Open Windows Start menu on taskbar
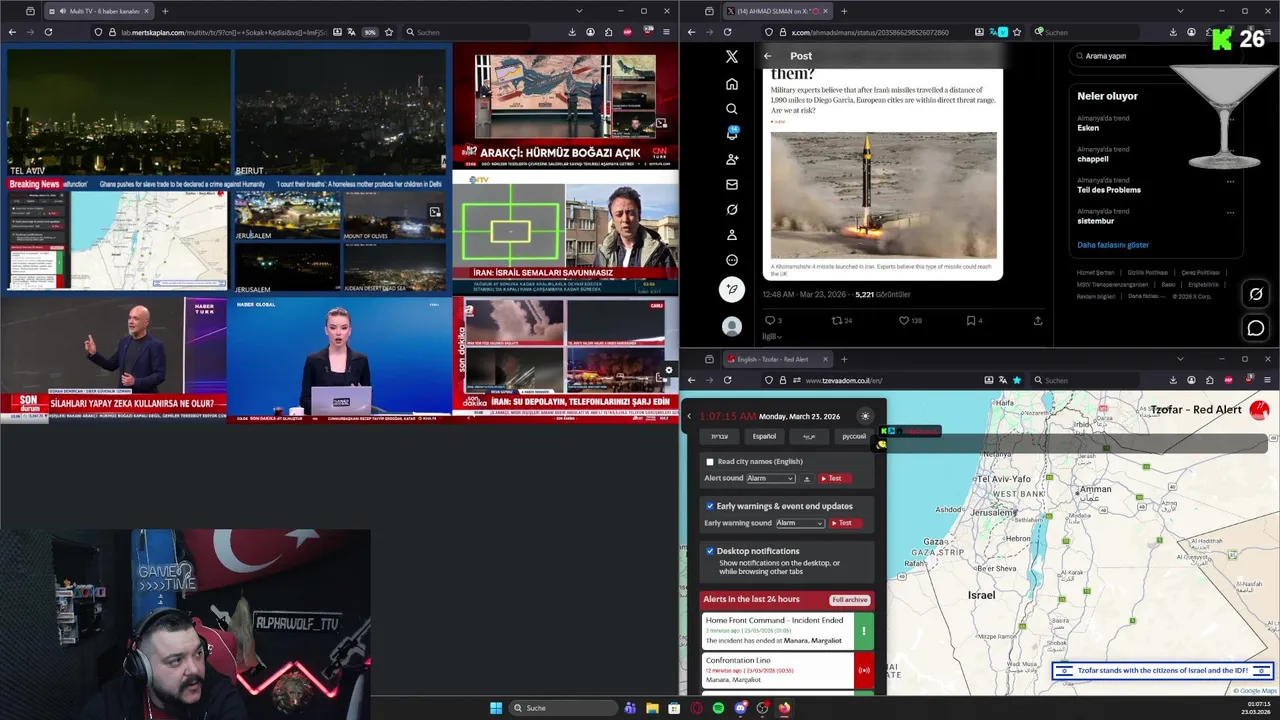Screen dimensions: 1280x720 pyautogui.click(x=496, y=708)
